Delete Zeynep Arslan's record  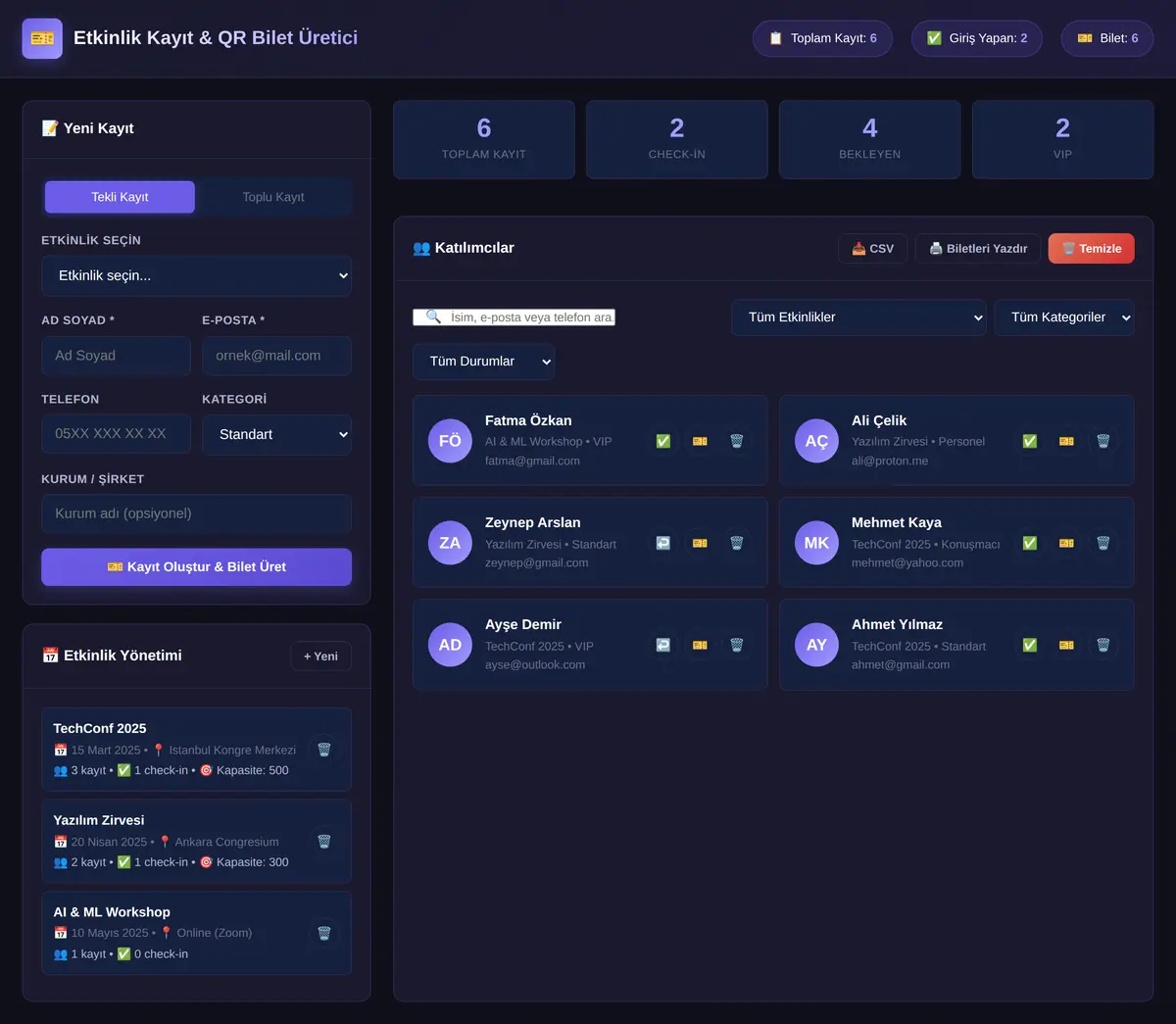pos(737,543)
